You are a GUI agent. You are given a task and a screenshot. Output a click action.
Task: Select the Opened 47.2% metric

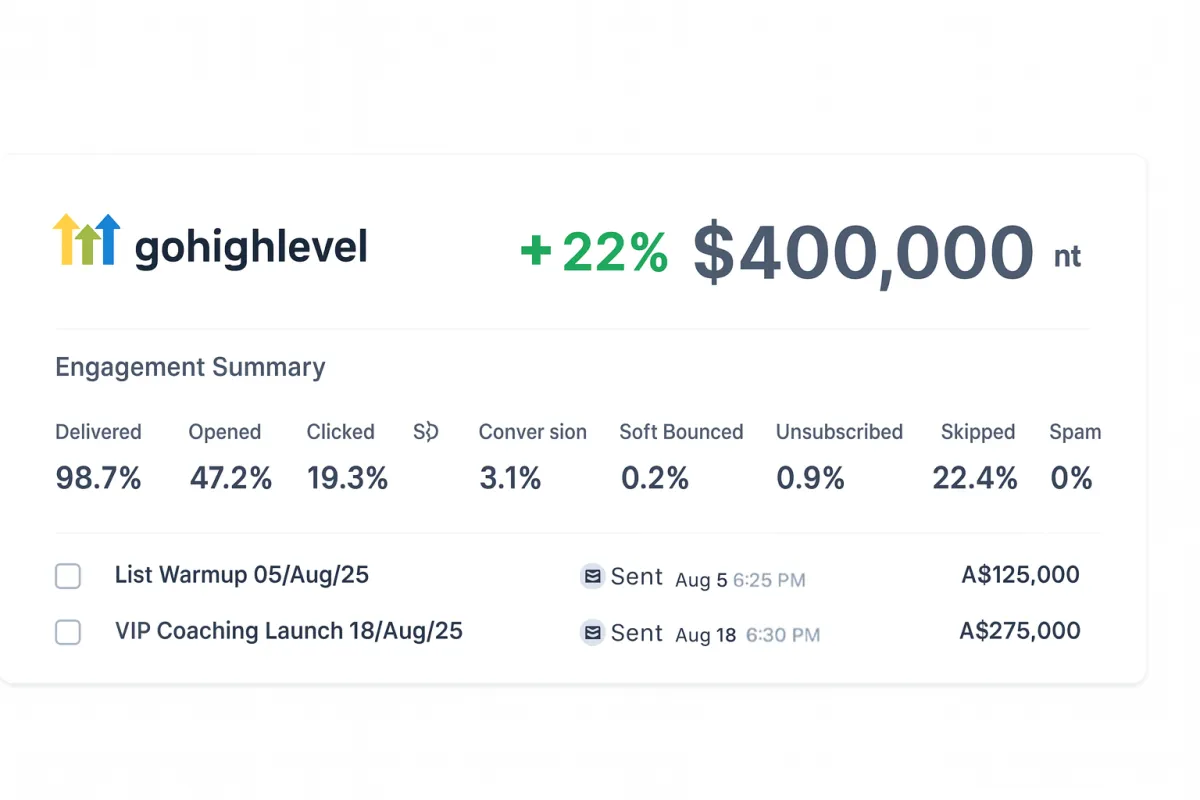(230, 478)
